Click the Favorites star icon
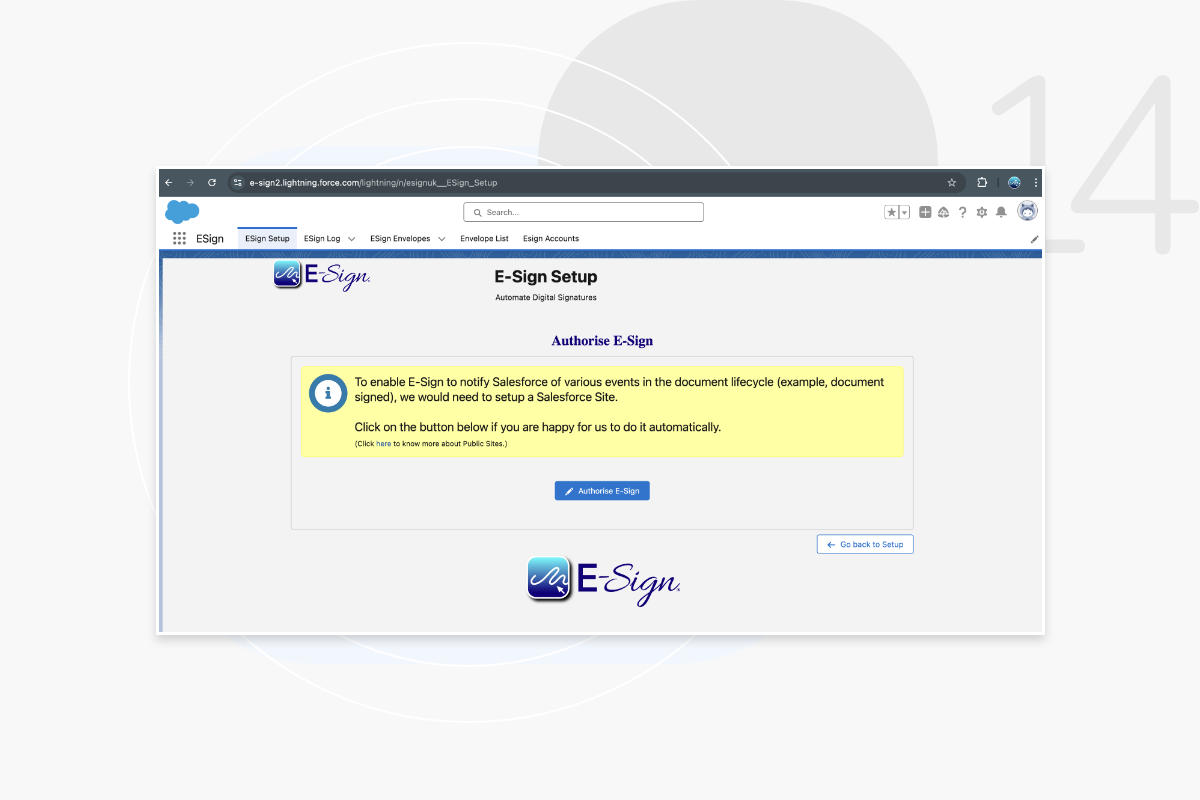The image size is (1200, 800). pyautogui.click(x=891, y=212)
